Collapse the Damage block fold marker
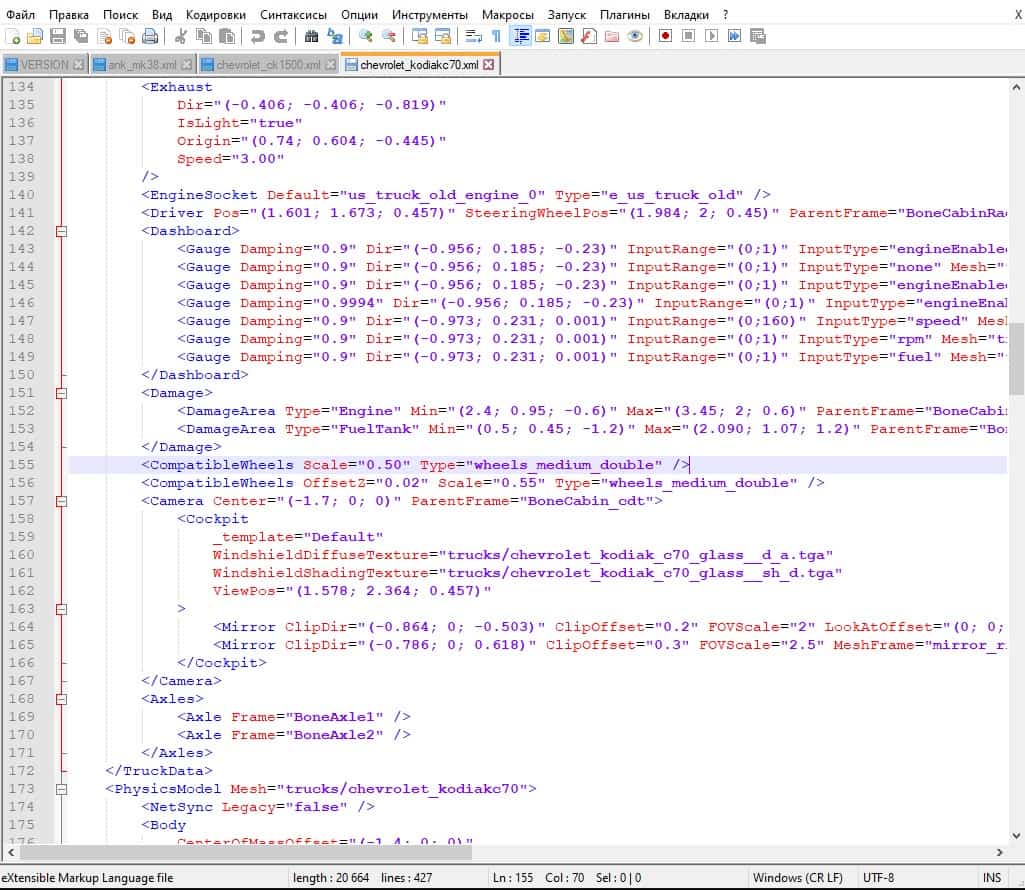The width and height of the screenshot is (1025, 890). 62,393
